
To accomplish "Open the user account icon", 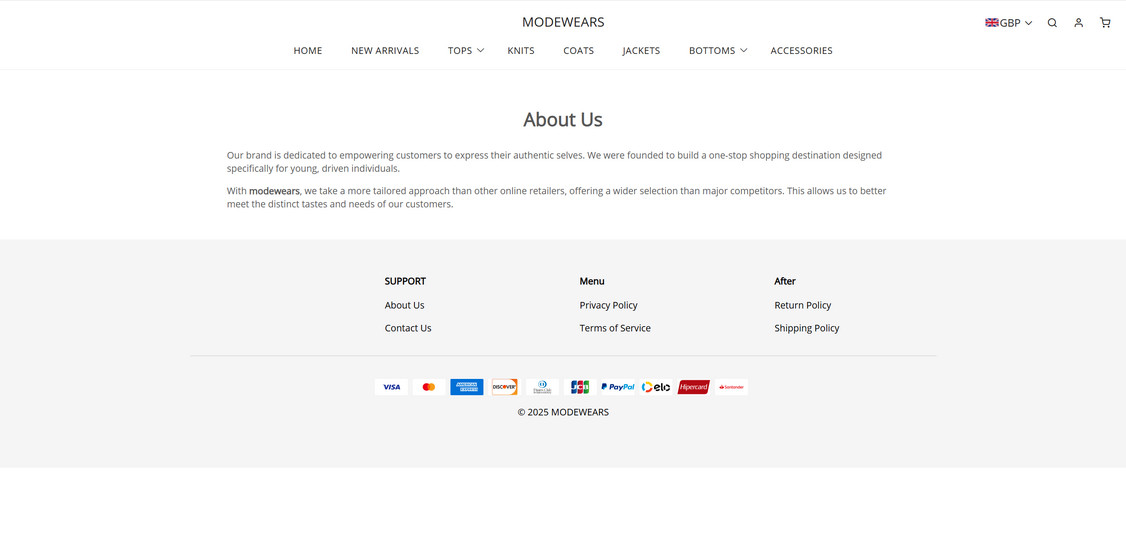I will 1079,23.
